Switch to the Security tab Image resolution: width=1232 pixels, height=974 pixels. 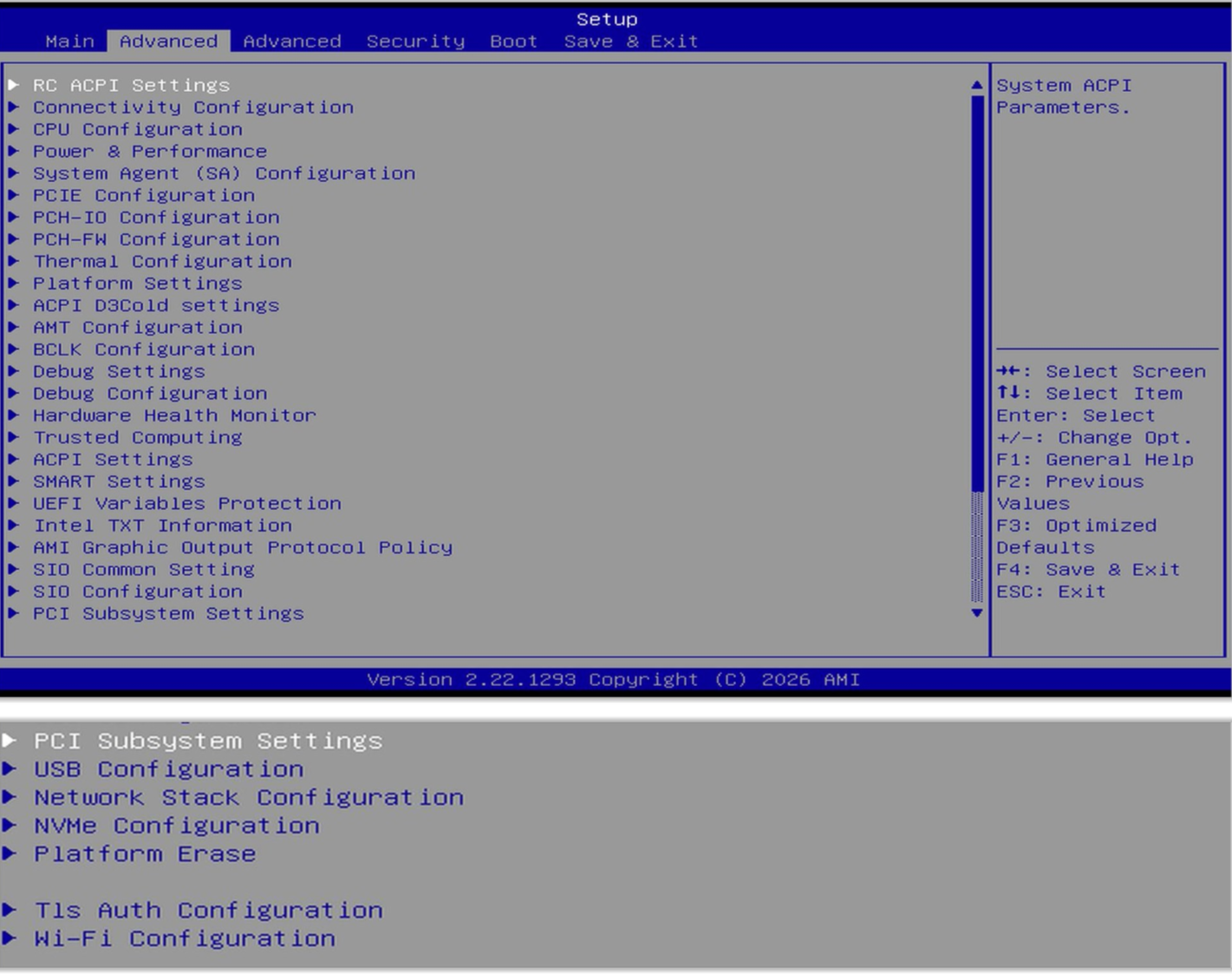click(415, 42)
